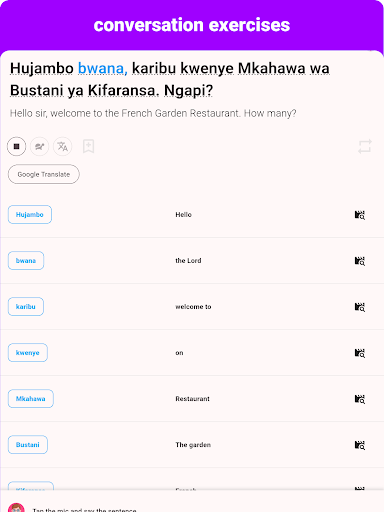Tap the Hujambo word chip

click(x=30, y=214)
